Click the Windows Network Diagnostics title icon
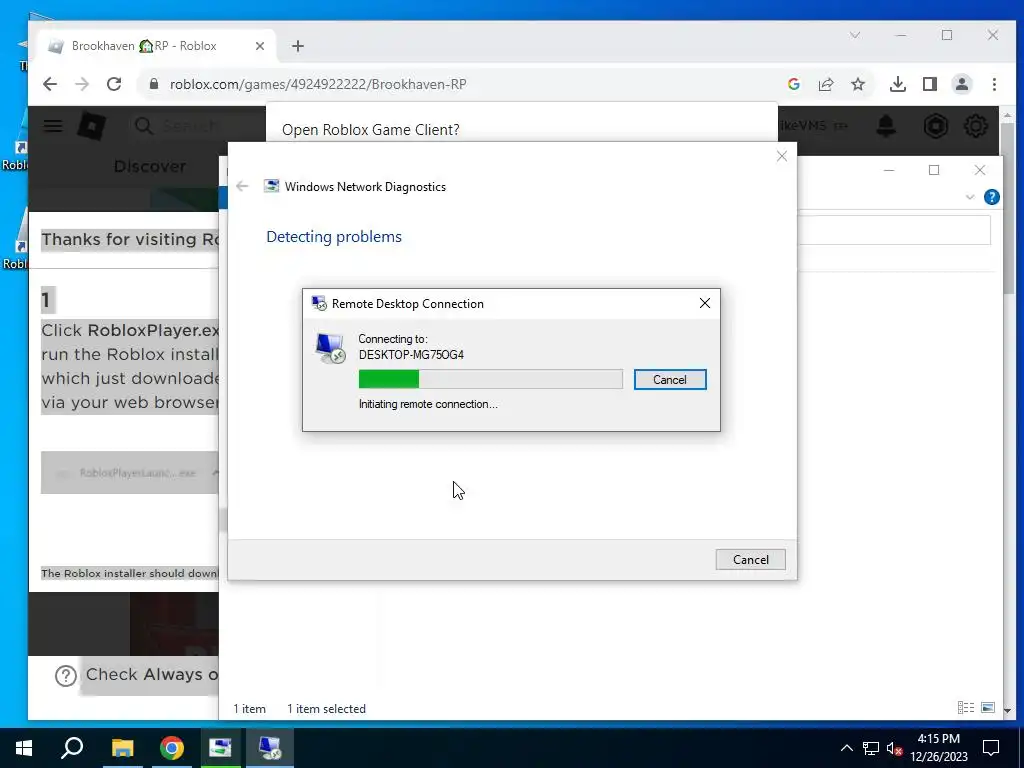 [x=271, y=186]
